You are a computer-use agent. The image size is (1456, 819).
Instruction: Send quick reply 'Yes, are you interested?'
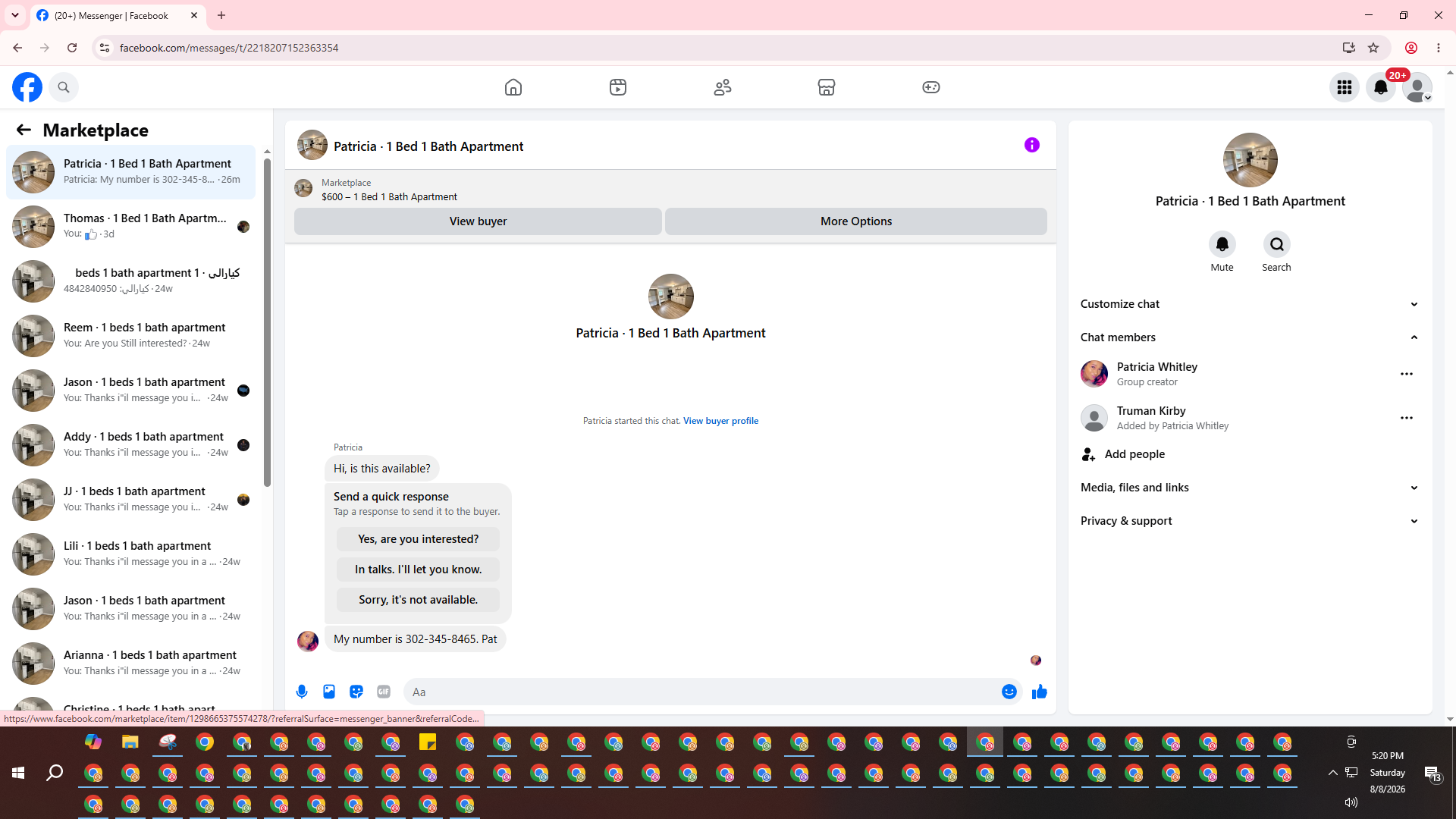(418, 539)
